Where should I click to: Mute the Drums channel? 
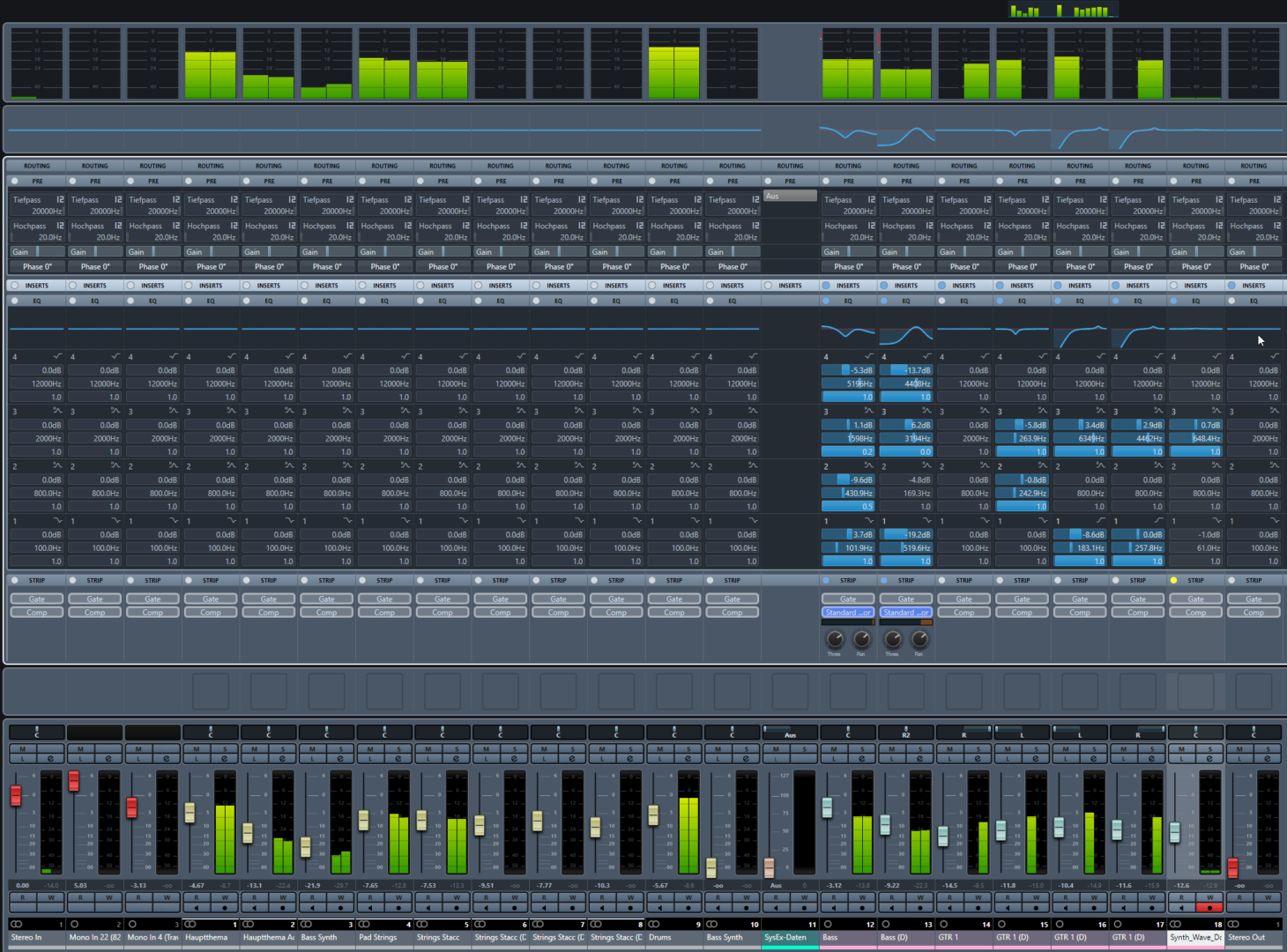[x=660, y=749]
